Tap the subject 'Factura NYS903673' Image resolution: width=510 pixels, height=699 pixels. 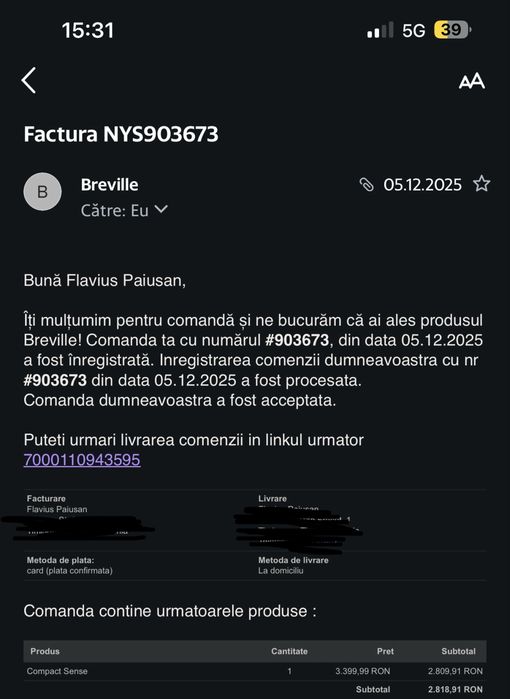coord(121,134)
